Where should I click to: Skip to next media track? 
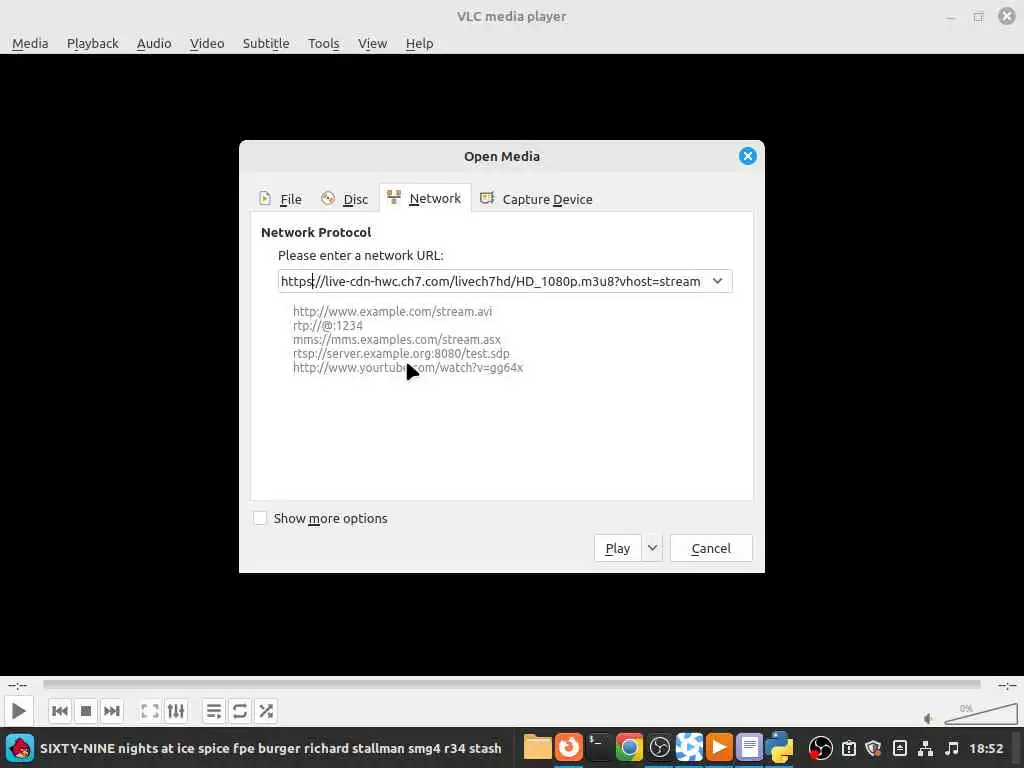pyautogui.click(x=112, y=711)
